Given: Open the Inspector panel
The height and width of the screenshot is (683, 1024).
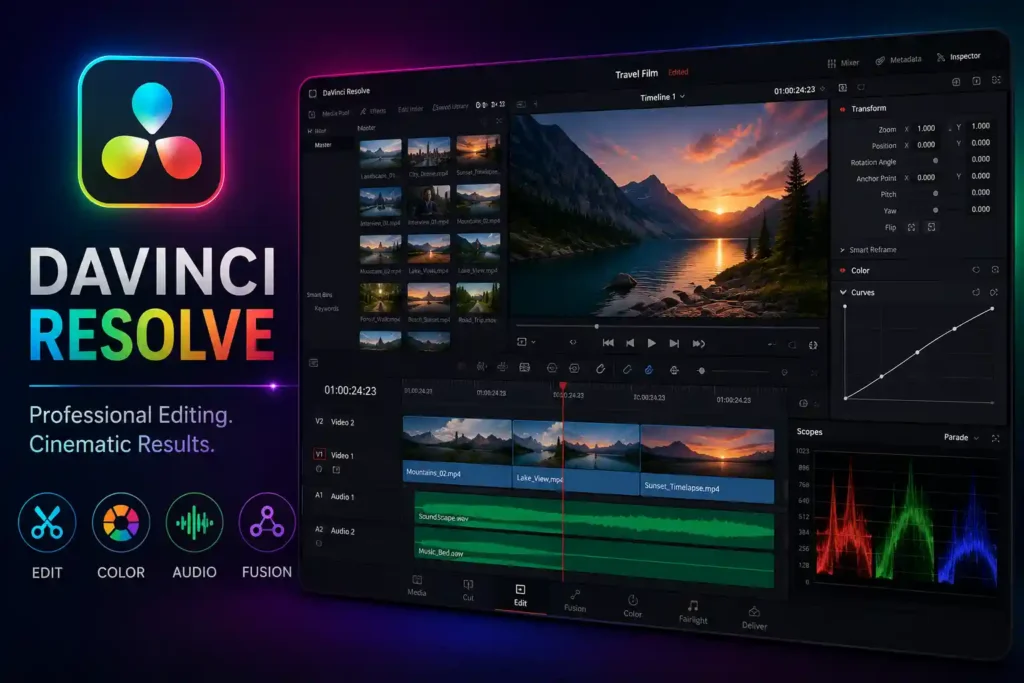Looking at the screenshot, I should coord(959,57).
